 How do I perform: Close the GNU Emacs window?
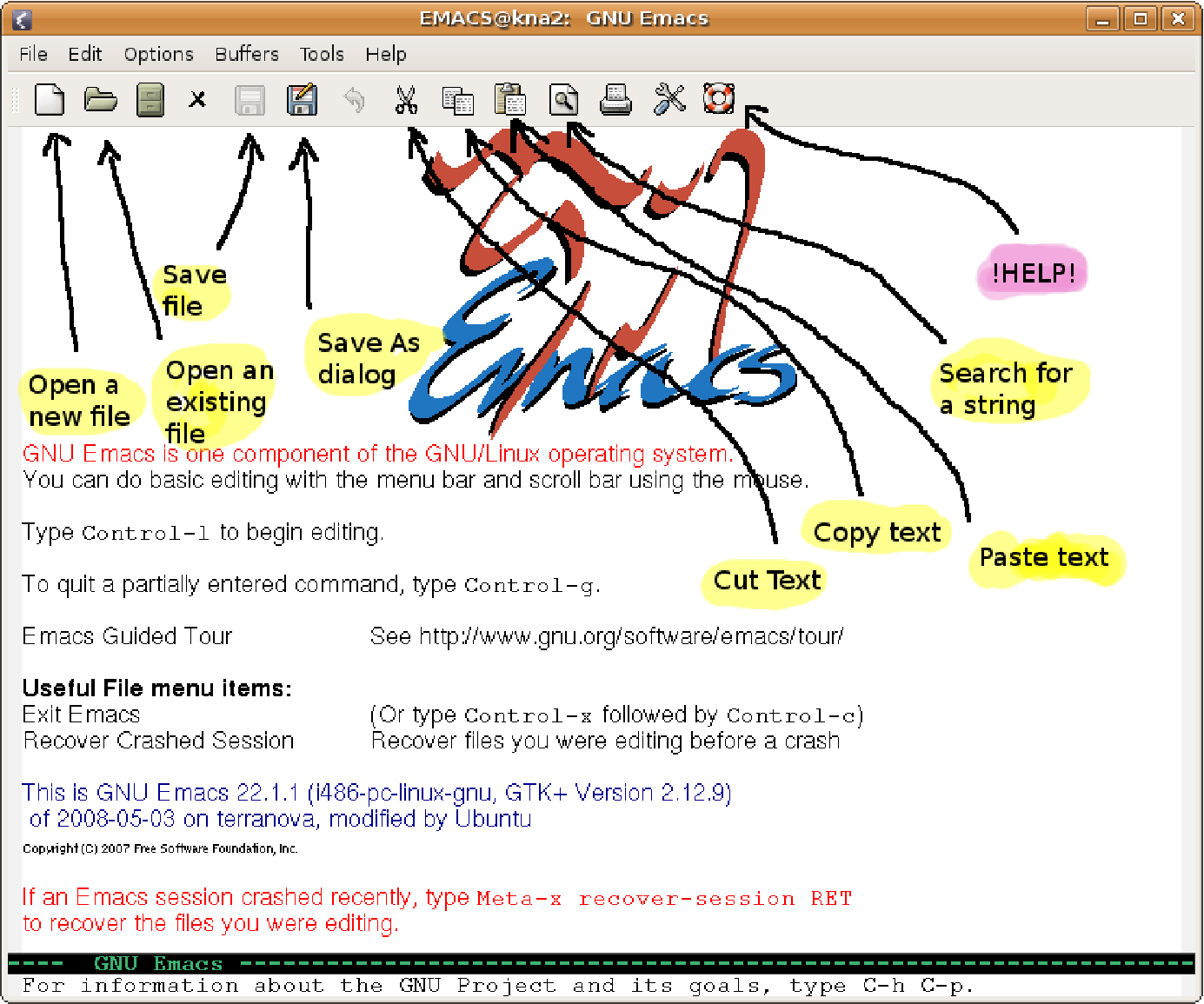pos(1178,18)
